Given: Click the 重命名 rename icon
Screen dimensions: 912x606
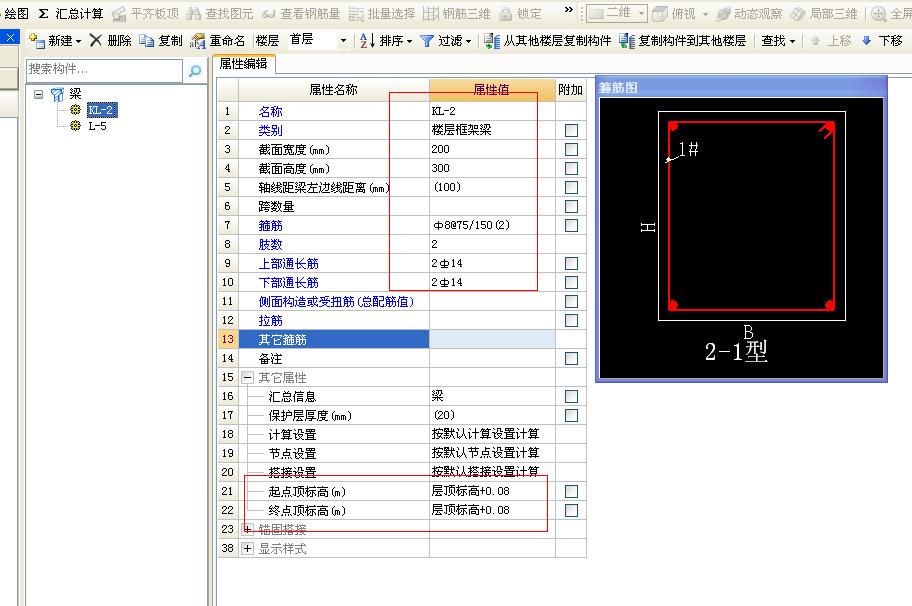Looking at the screenshot, I should 198,41.
